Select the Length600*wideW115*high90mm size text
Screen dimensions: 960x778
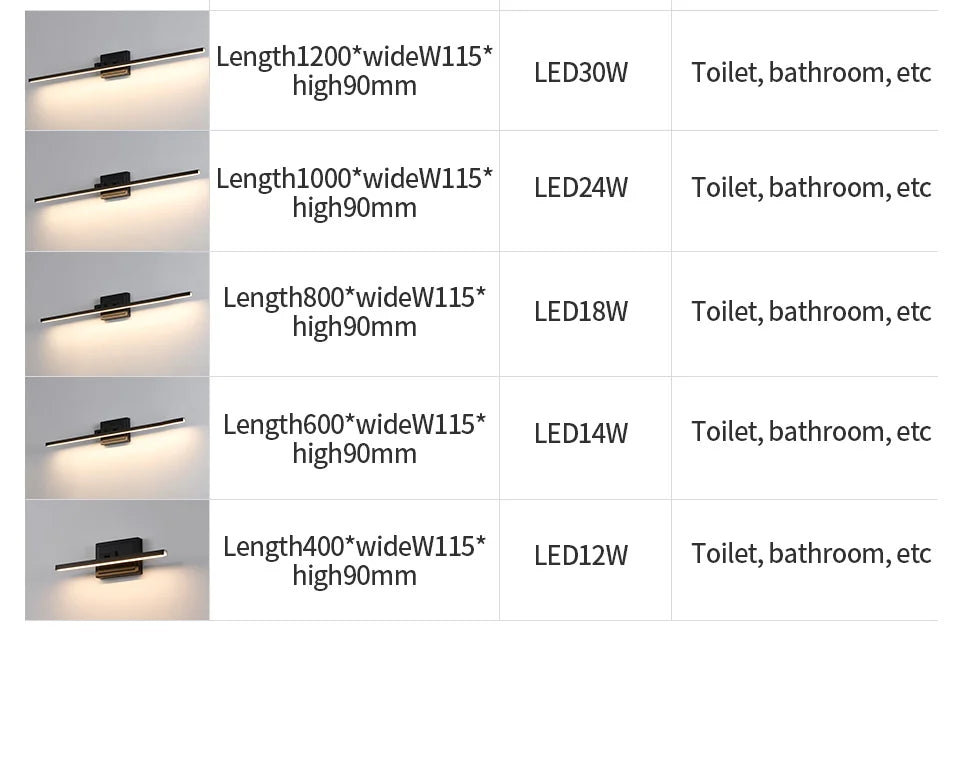point(354,439)
